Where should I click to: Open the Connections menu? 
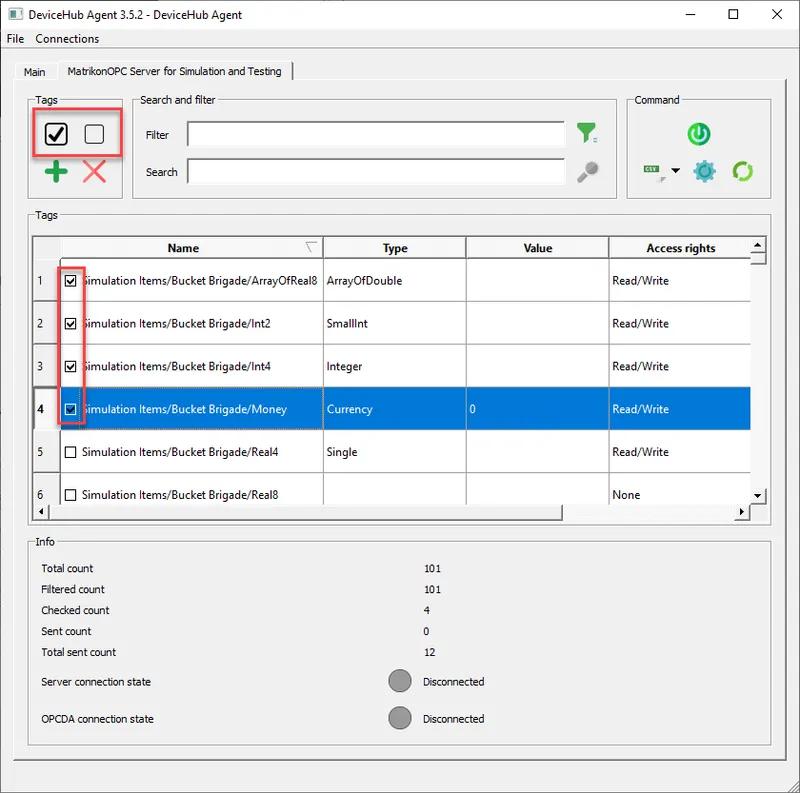tap(66, 38)
